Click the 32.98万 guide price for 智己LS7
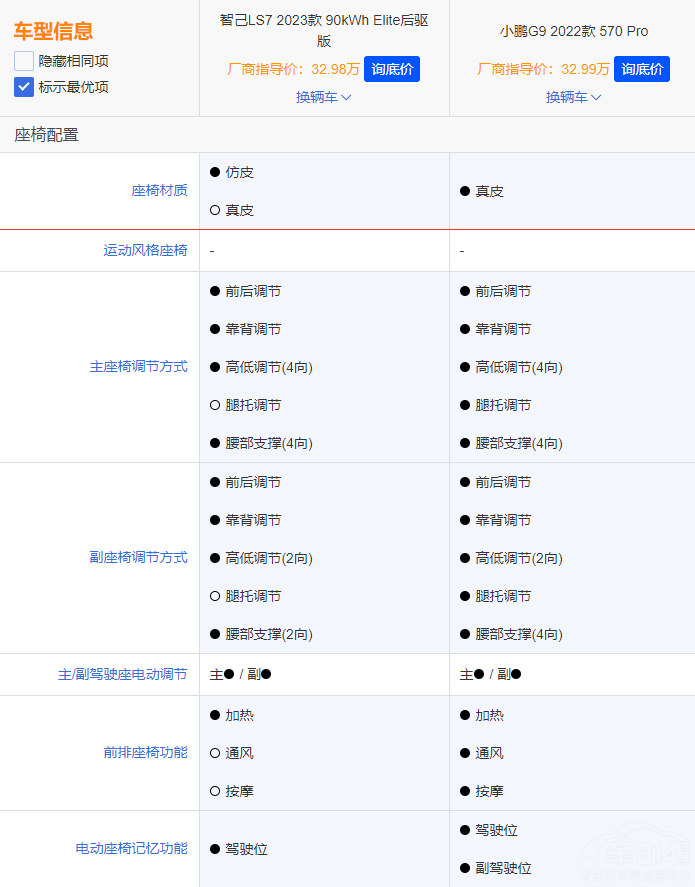 335,69
